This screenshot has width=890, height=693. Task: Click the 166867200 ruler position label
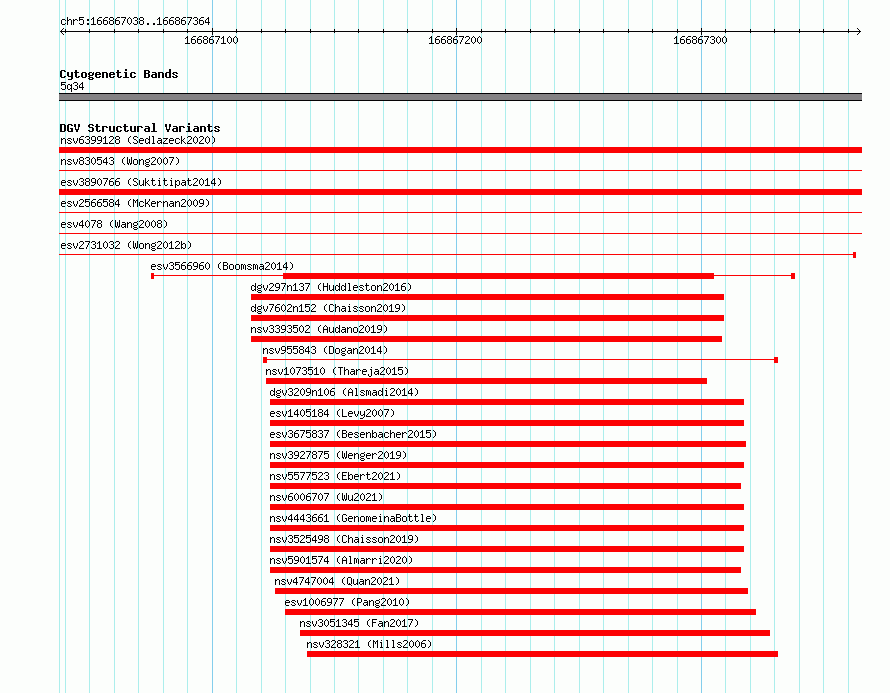(455, 40)
